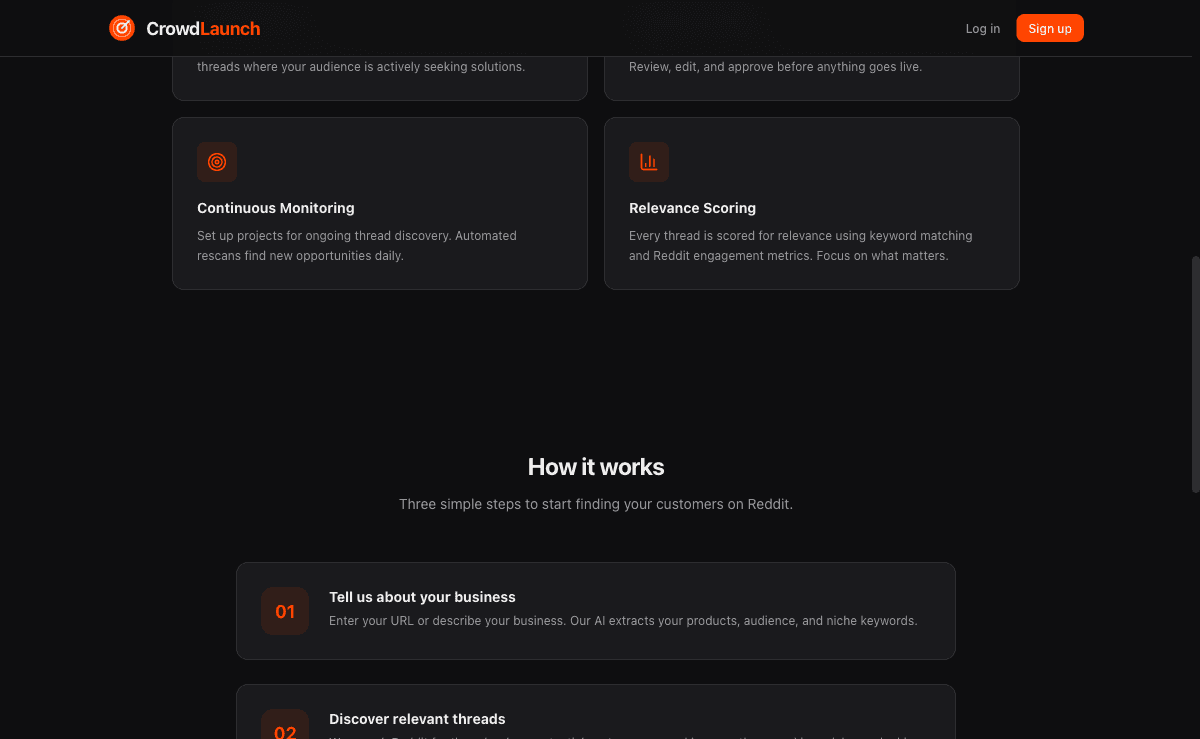Click the text about automated rescans finding opportunities
This screenshot has width=1200, height=739.
(x=357, y=246)
